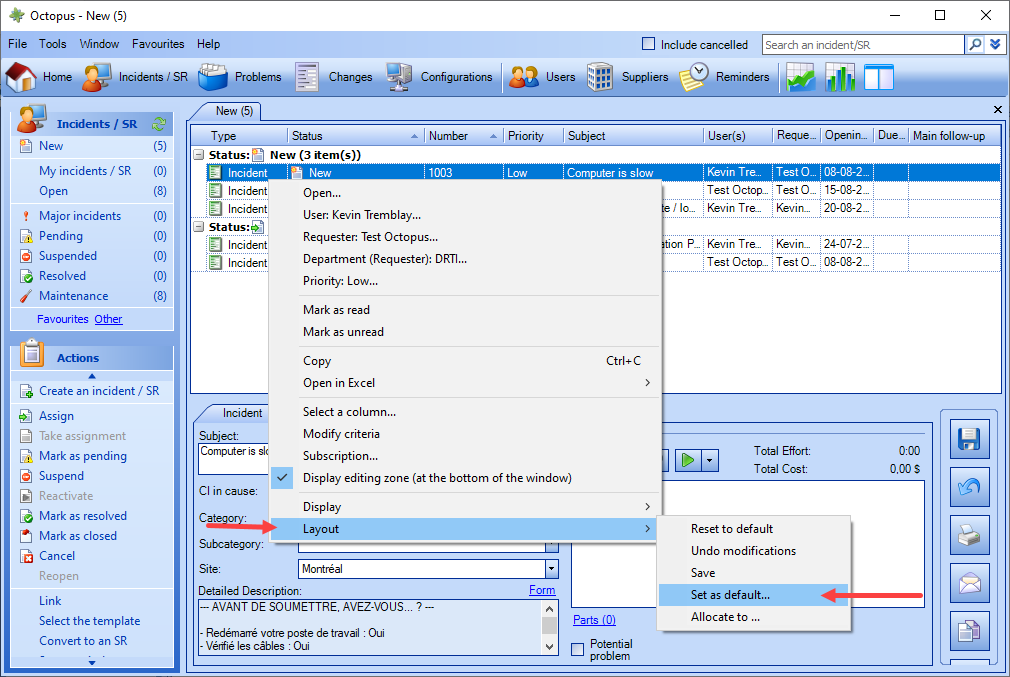Click in the Detailed Description text area

[x=371, y=627]
